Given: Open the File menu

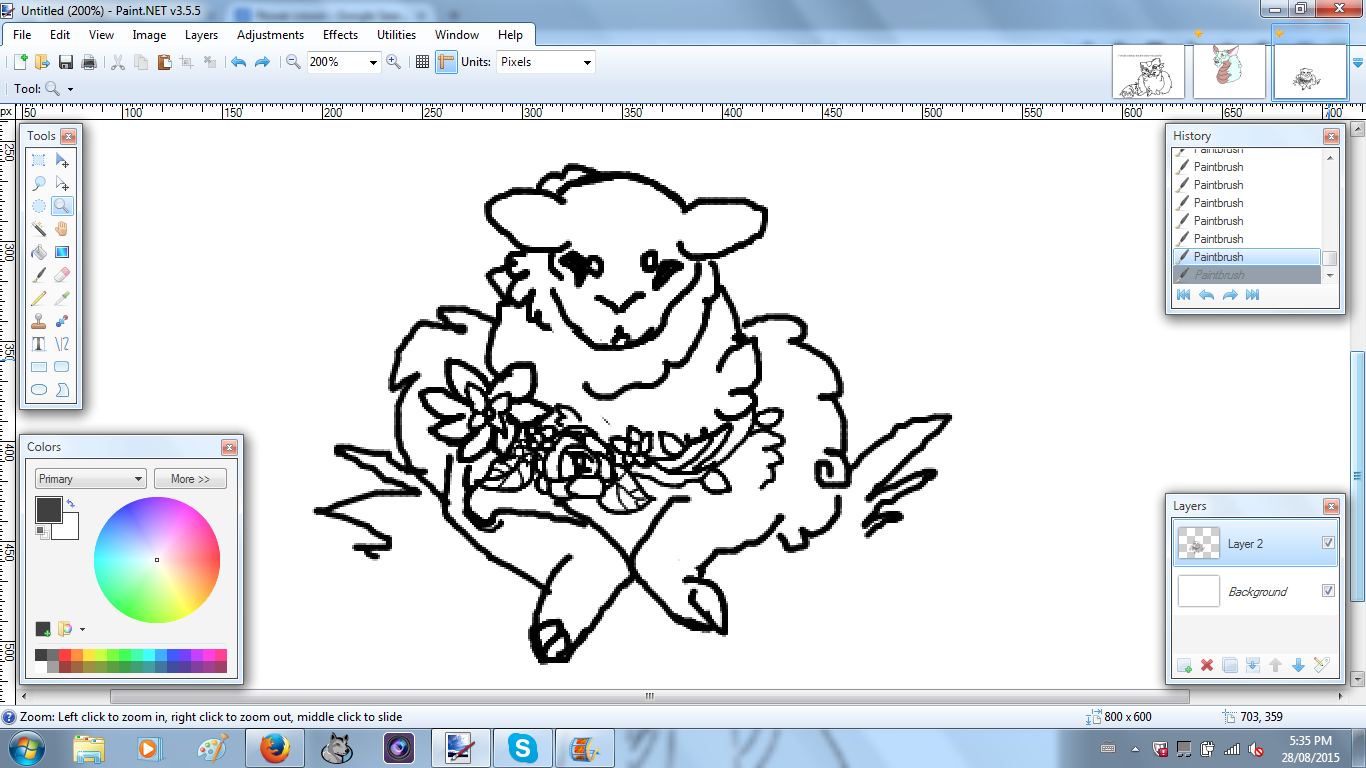Looking at the screenshot, I should point(22,35).
